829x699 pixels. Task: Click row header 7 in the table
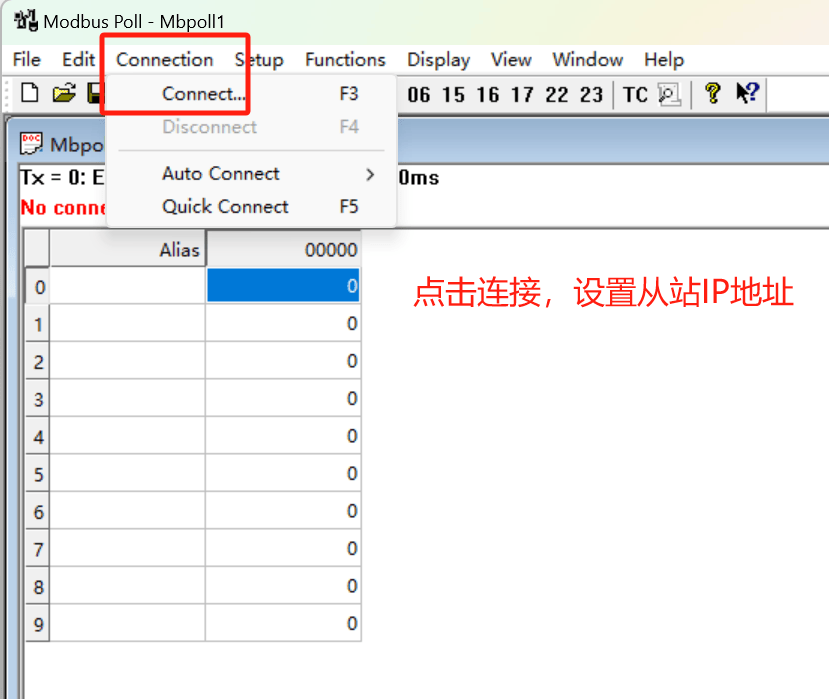click(38, 548)
